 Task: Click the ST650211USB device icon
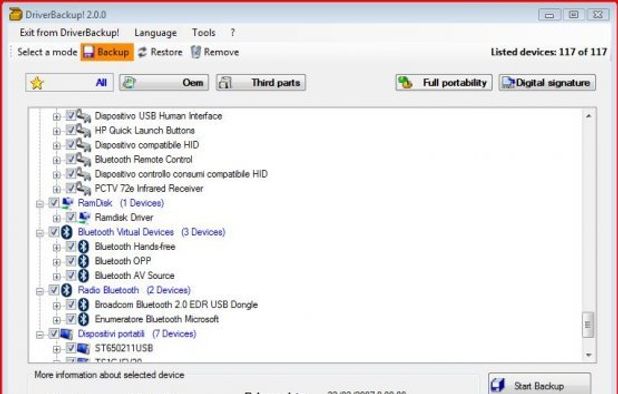click(x=84, y=348)
